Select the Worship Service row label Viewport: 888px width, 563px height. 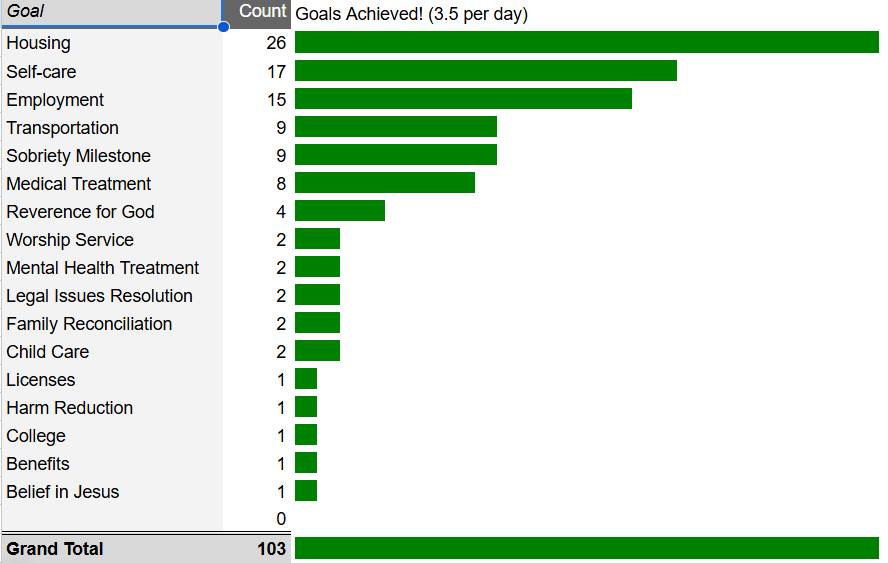[x=70, y=240]
